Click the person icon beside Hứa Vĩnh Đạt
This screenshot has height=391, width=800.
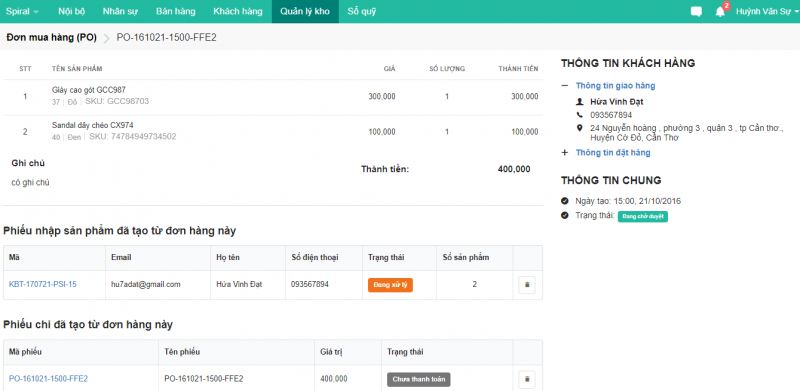[x=579, y=102]
